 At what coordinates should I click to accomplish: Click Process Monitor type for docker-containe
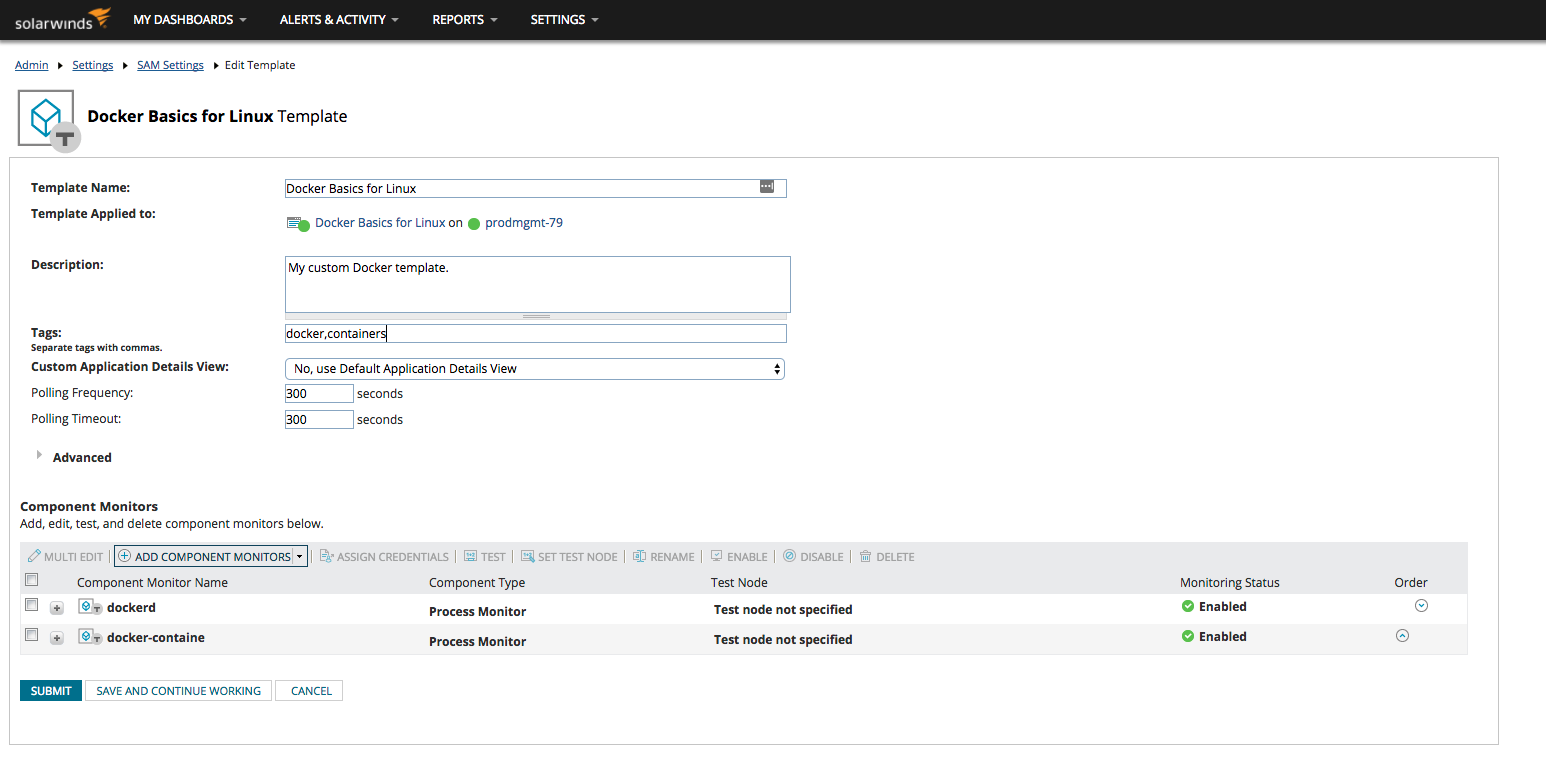click(478, 641)
